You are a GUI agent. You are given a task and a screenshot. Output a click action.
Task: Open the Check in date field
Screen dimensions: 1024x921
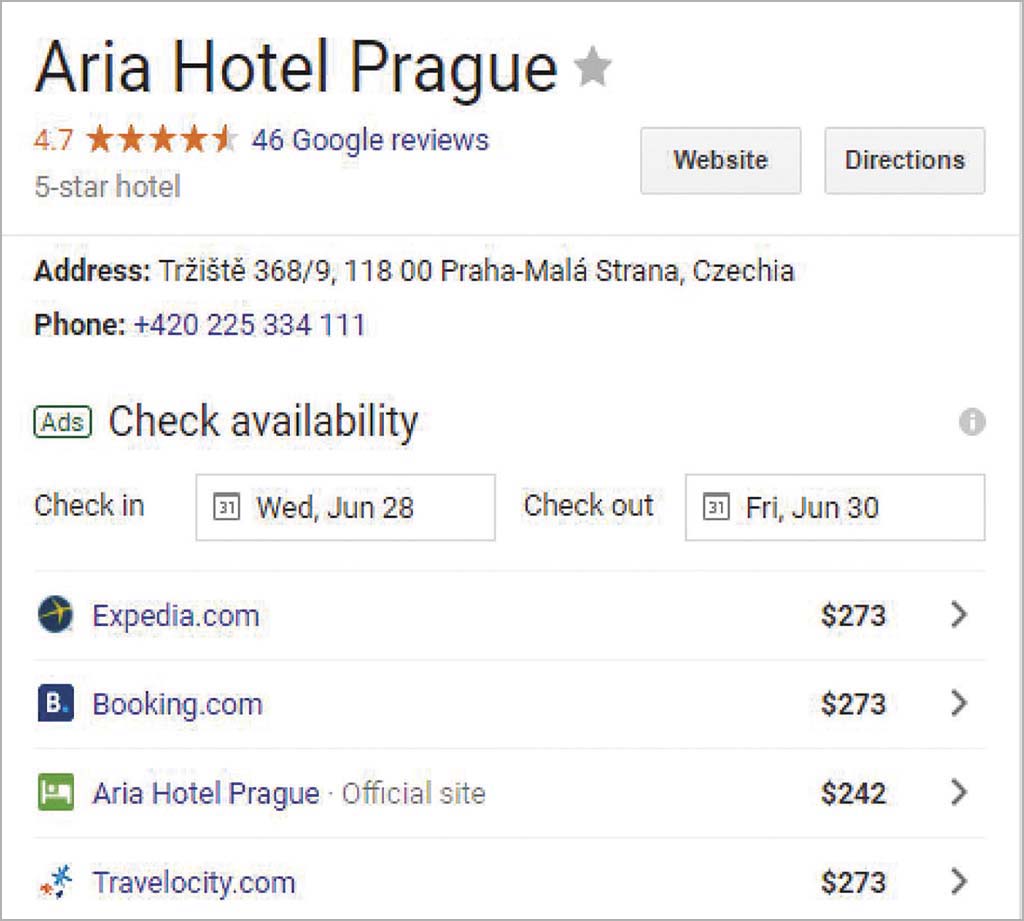(x=345, y=507)
